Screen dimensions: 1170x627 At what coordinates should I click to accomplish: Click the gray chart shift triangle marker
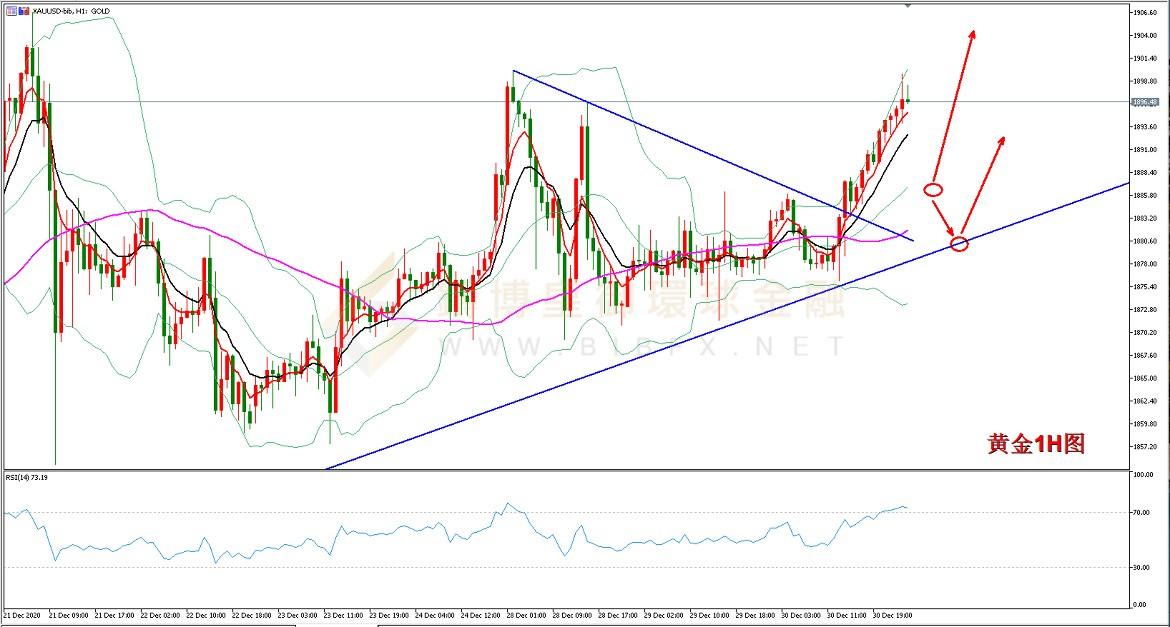[x=907, y=6]
